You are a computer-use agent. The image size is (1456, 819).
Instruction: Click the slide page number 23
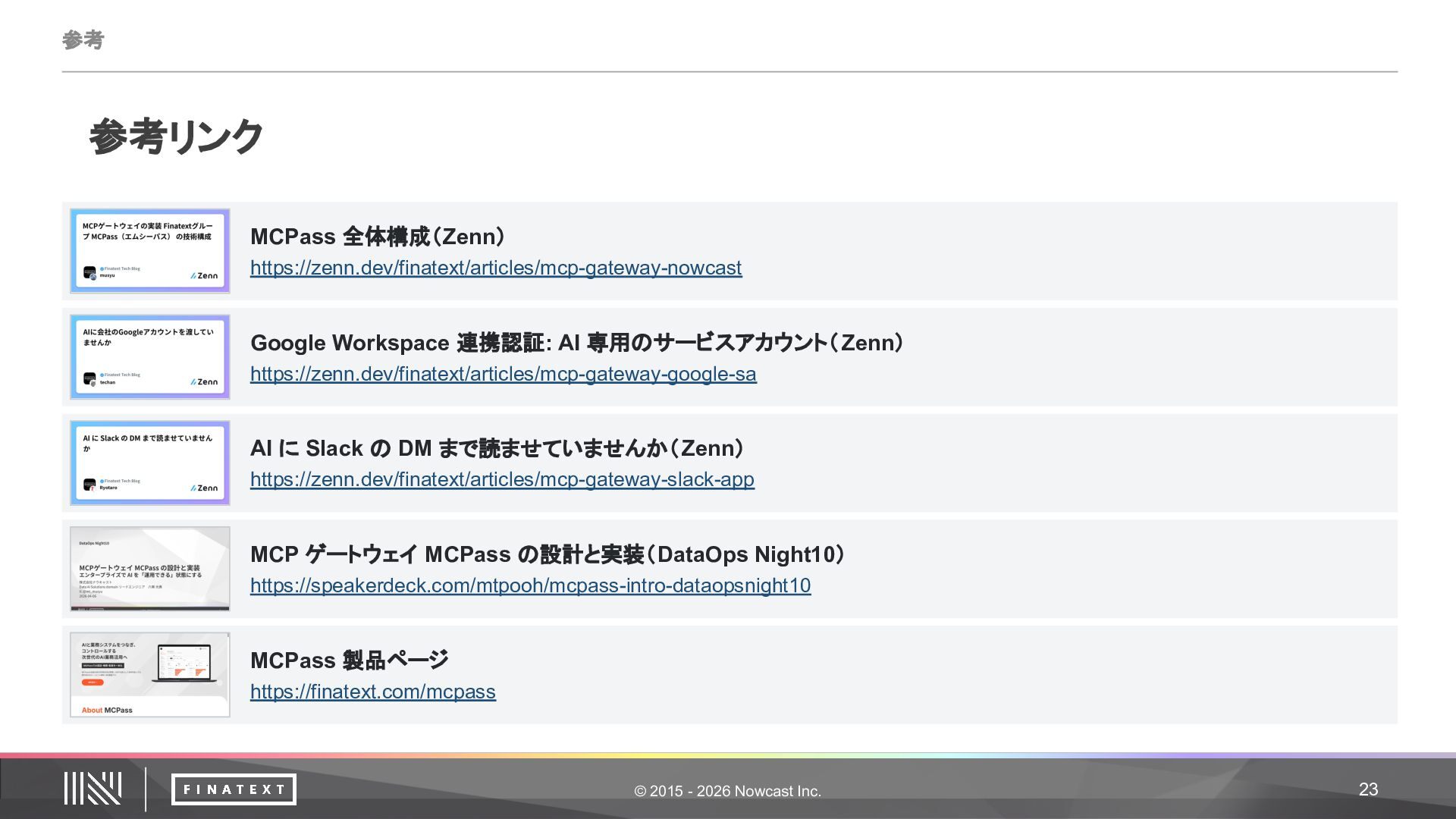(1369, 789)
